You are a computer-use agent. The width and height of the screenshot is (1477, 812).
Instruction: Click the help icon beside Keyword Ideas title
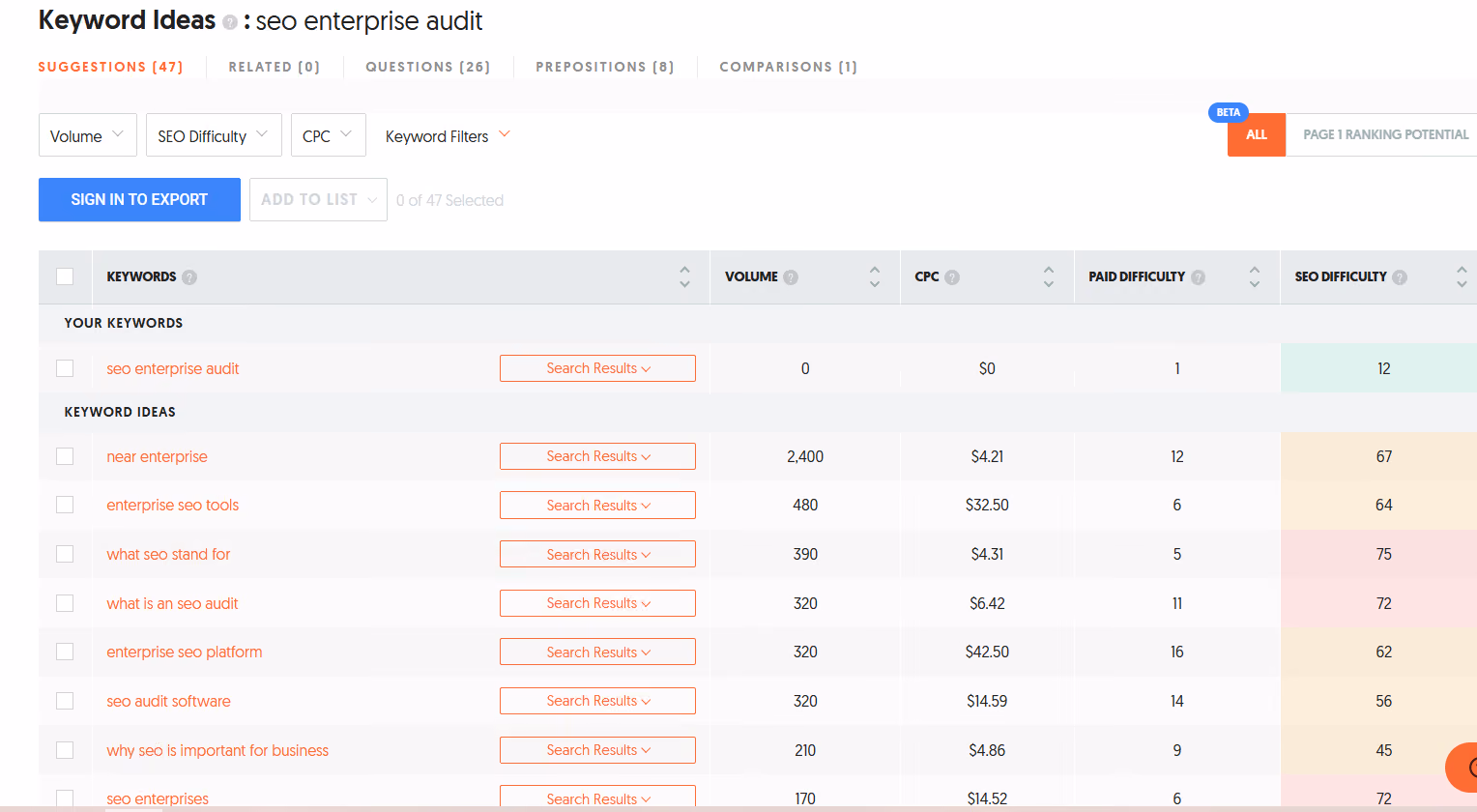point(230,22)
